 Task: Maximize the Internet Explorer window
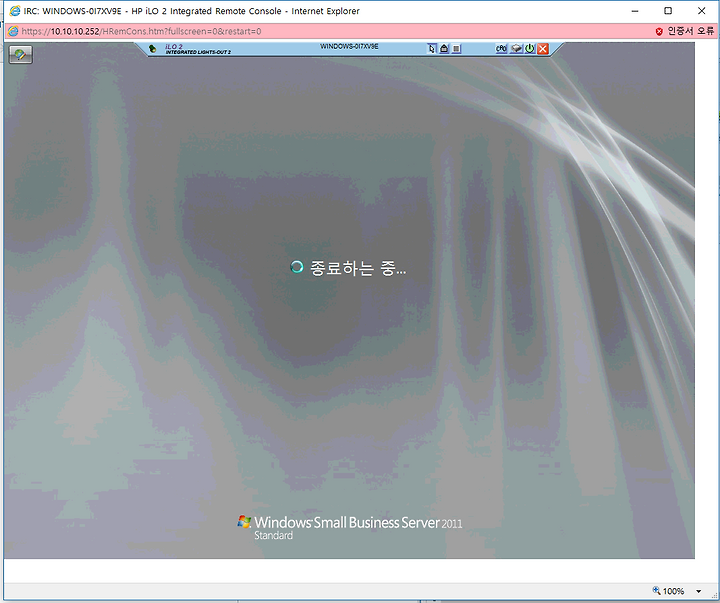[668, 11]
